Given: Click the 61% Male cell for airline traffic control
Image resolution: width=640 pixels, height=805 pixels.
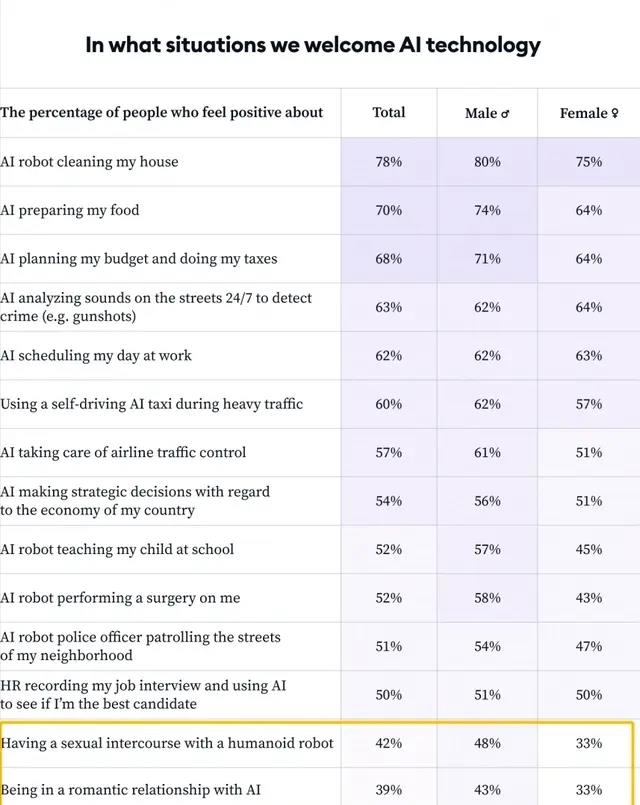Looking at the screenshot, I should click(487, 453).
